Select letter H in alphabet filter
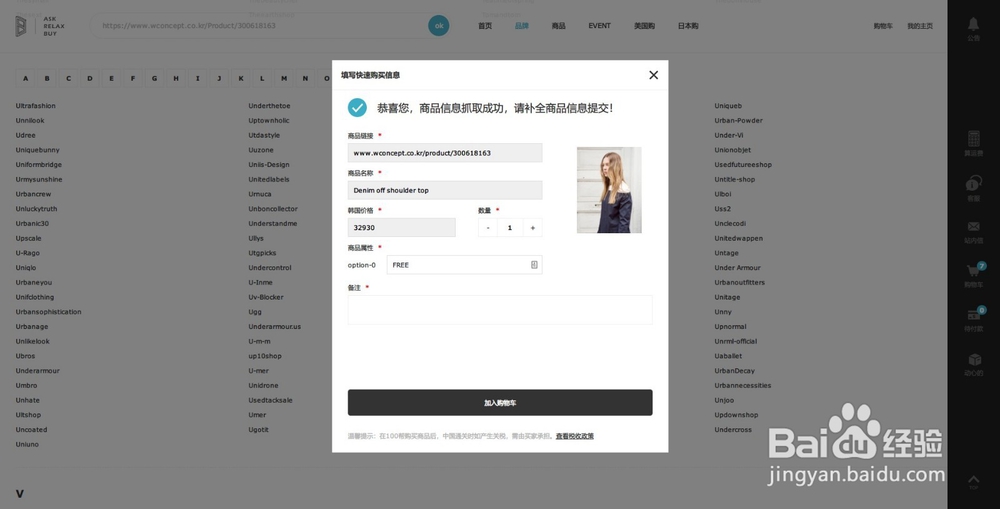 [176, 78]
